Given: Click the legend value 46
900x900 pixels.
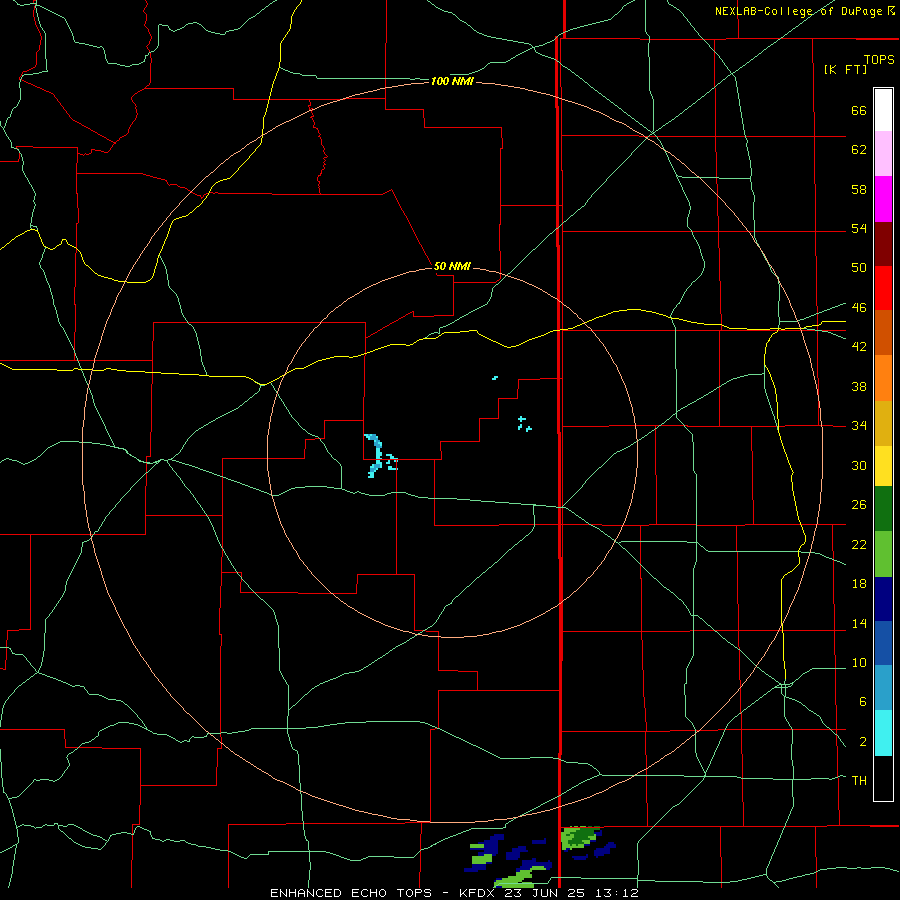Looking at the screenshot, I should point(859,308).
